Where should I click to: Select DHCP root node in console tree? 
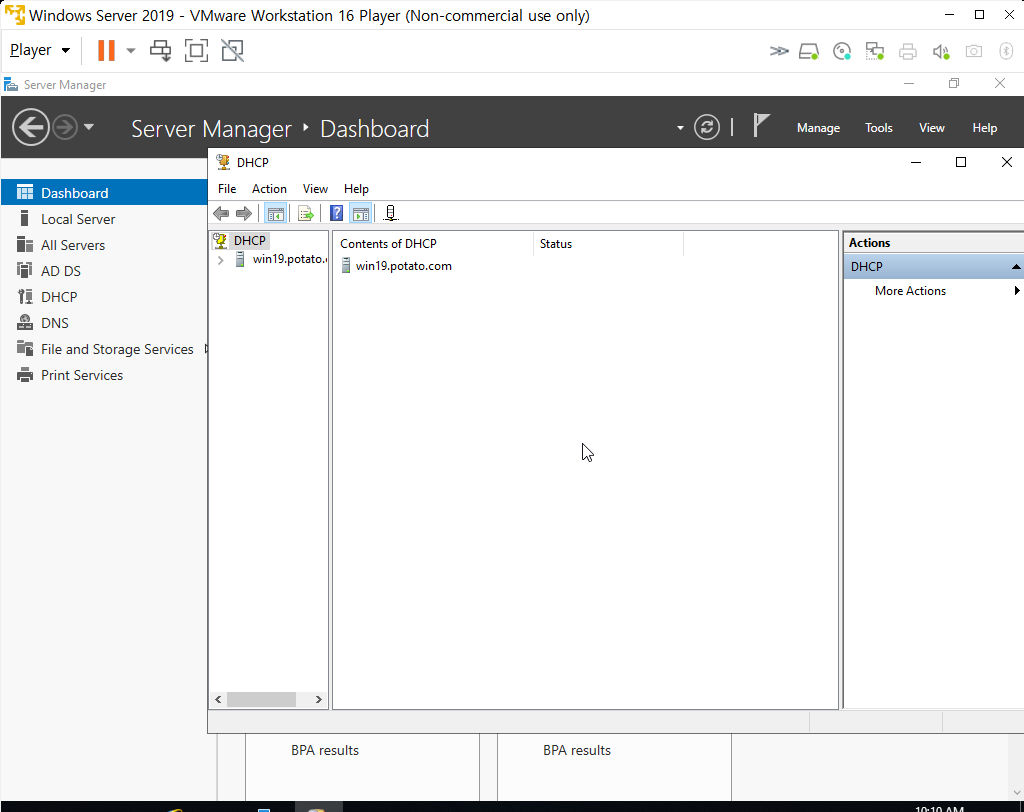(x=249, y=240)
